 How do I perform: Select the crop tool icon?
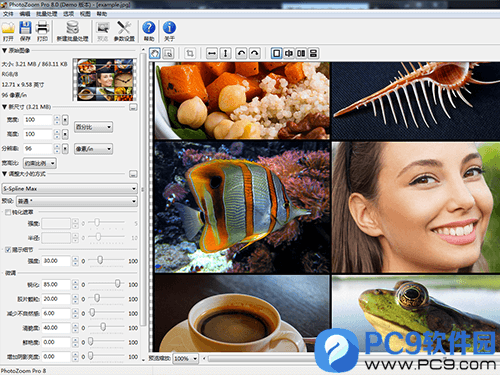(x=190, y=53)
